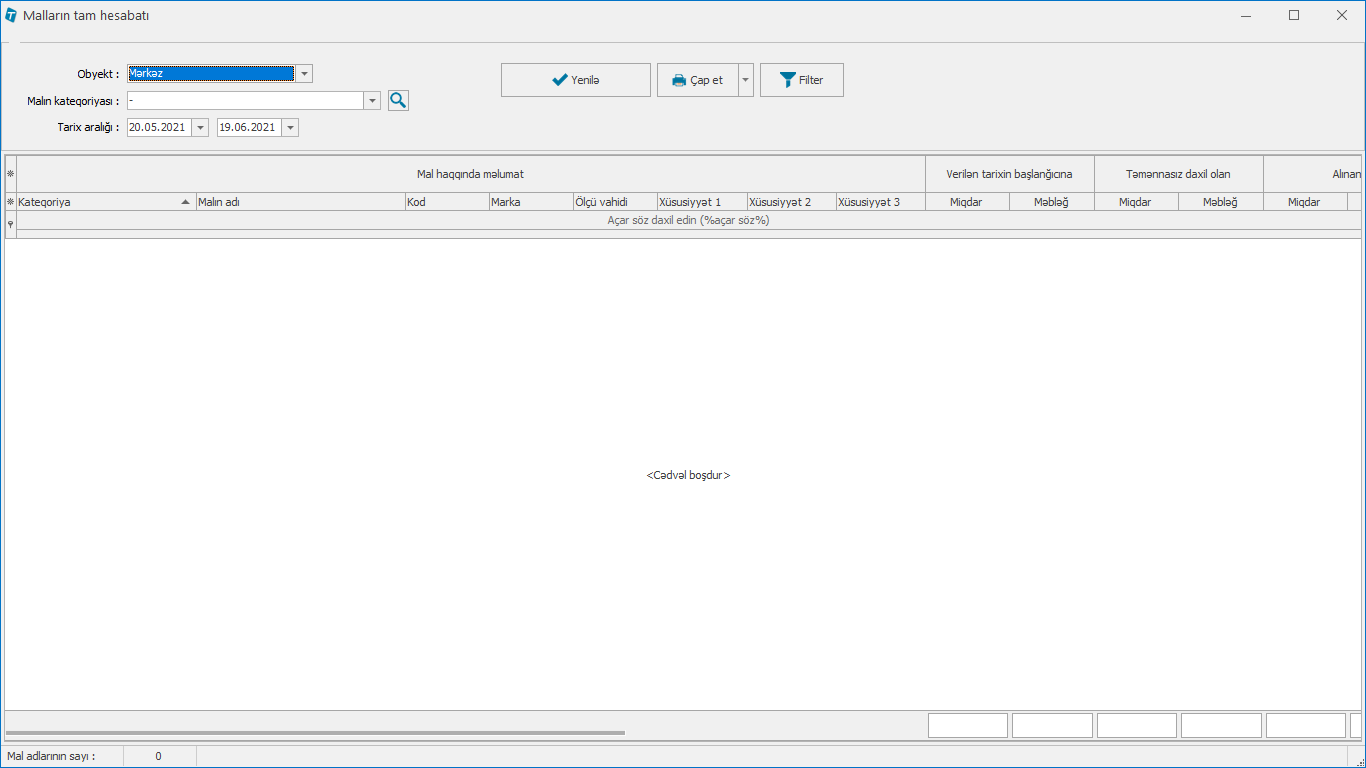
Task: Open the Filter funnel button
Action: pyautogui.click(x=801, y=80)
